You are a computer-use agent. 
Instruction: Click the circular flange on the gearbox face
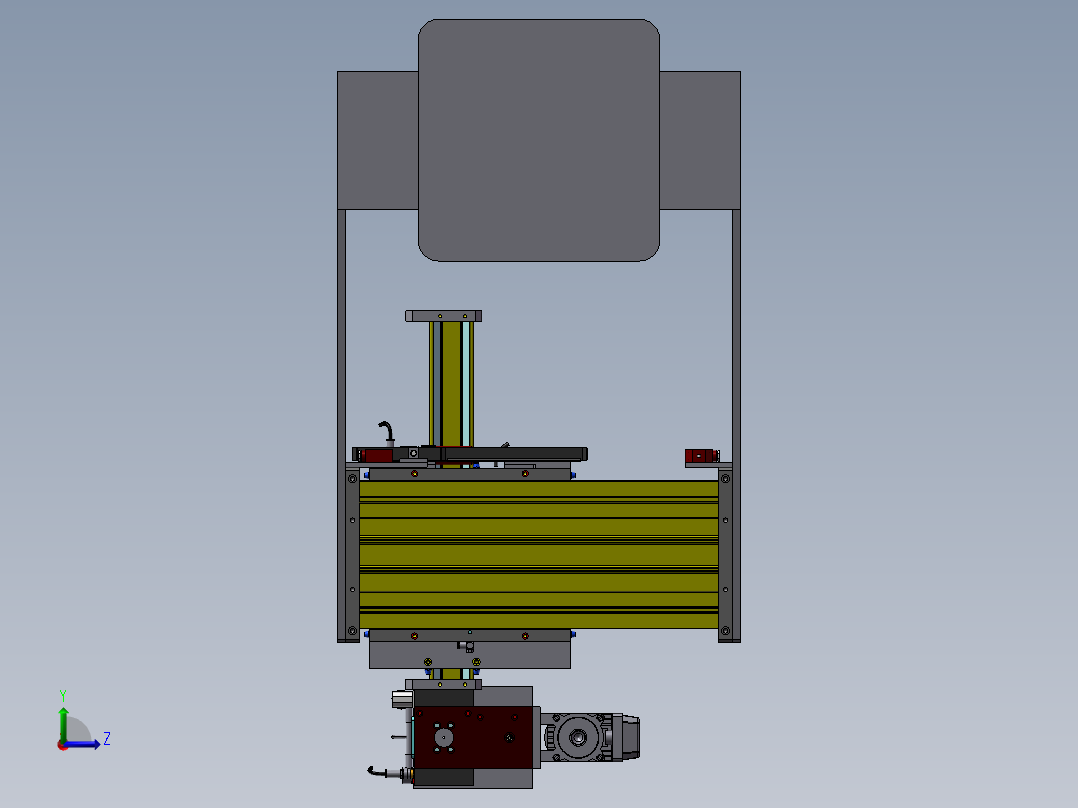[x=443, y=738]
